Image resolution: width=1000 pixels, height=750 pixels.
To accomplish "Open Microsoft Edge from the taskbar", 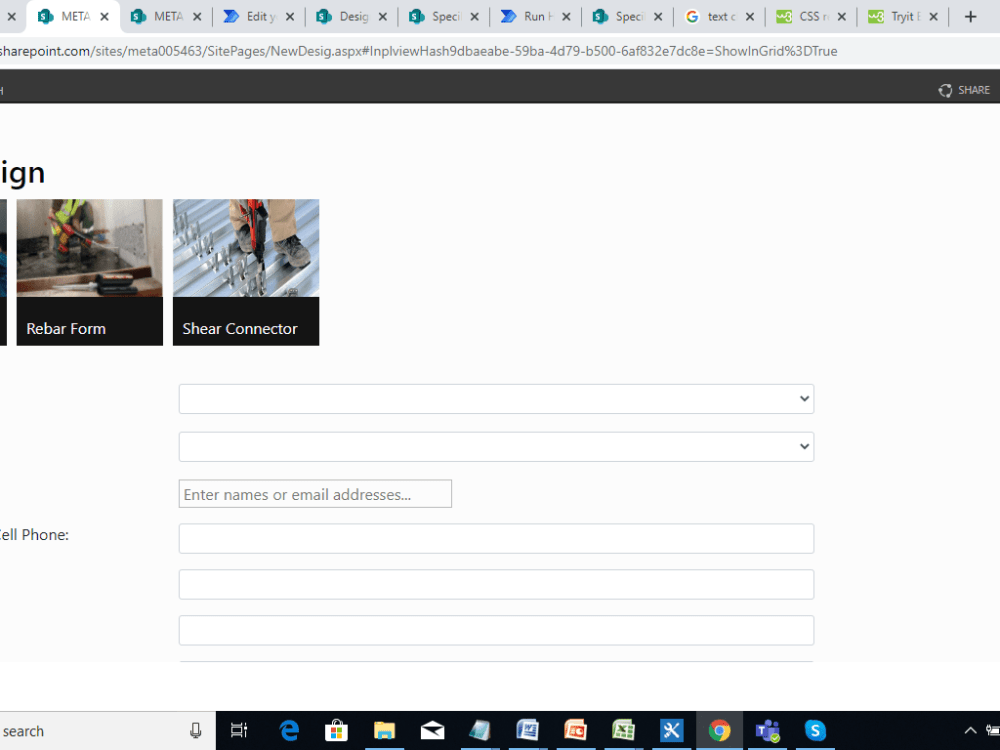I will (x=290, y=730).
